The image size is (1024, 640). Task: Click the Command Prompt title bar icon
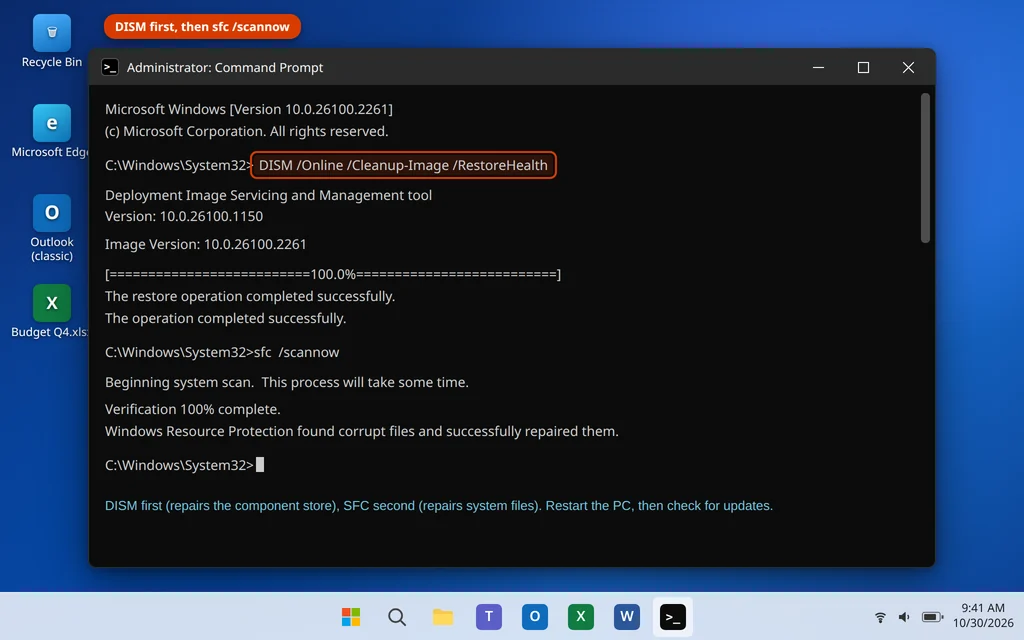tap(110, 67)
